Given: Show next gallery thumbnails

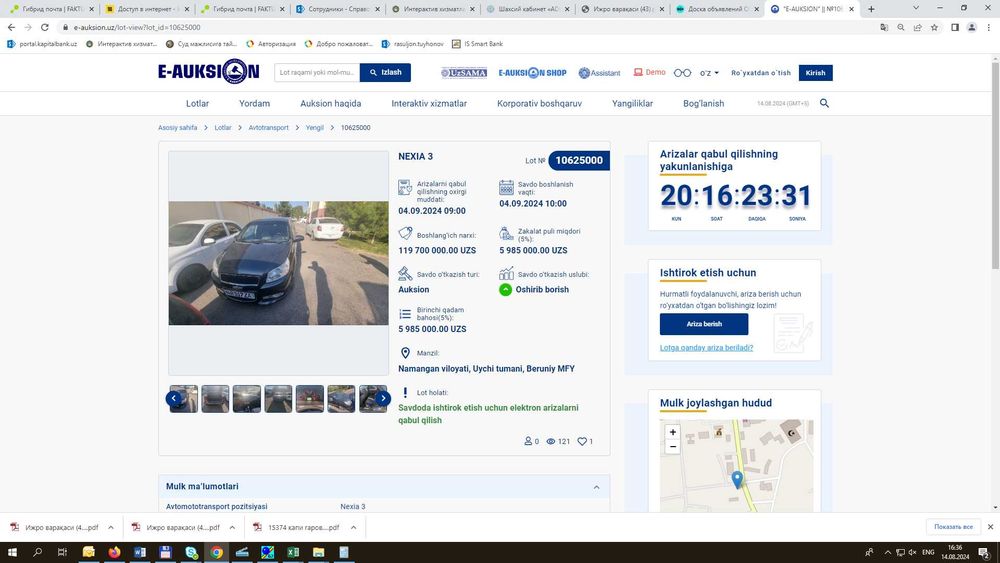Looking at the screenshot, I should (x=383, y=398).
